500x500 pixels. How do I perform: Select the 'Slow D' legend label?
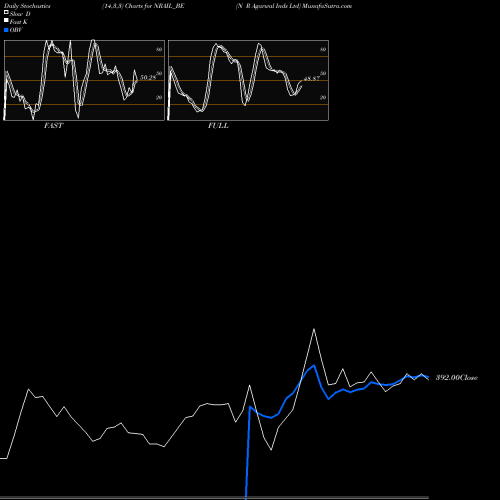coord(20,14)
